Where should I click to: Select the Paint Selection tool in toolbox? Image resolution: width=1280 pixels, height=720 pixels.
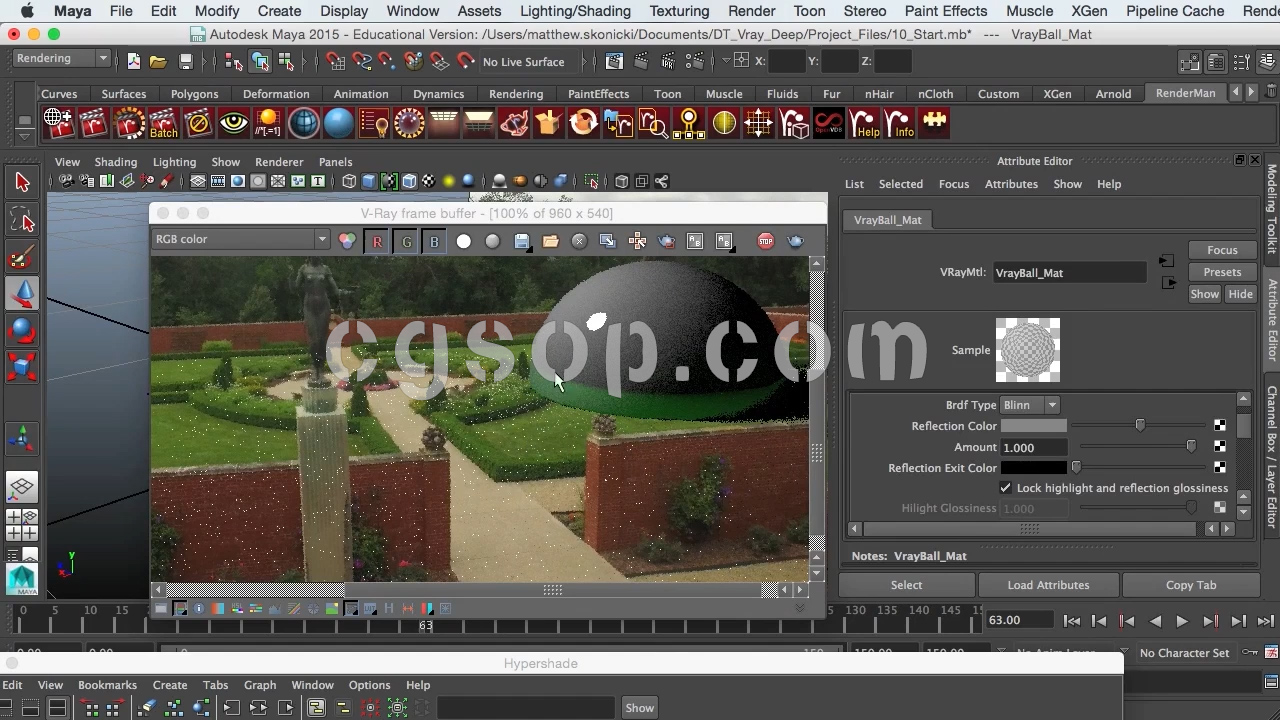(x=22, y=257)
